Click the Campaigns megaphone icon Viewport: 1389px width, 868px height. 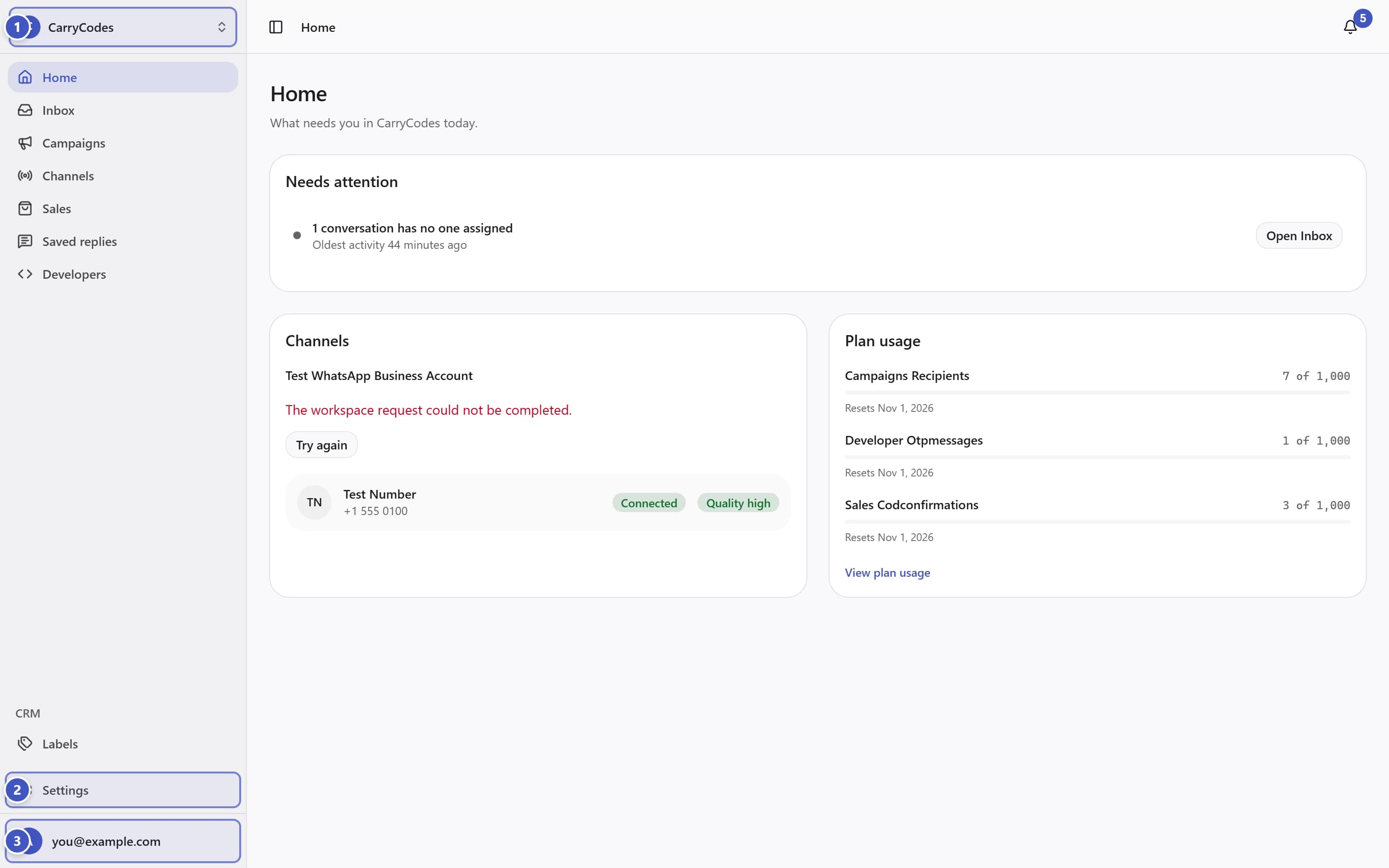point(25,143)
